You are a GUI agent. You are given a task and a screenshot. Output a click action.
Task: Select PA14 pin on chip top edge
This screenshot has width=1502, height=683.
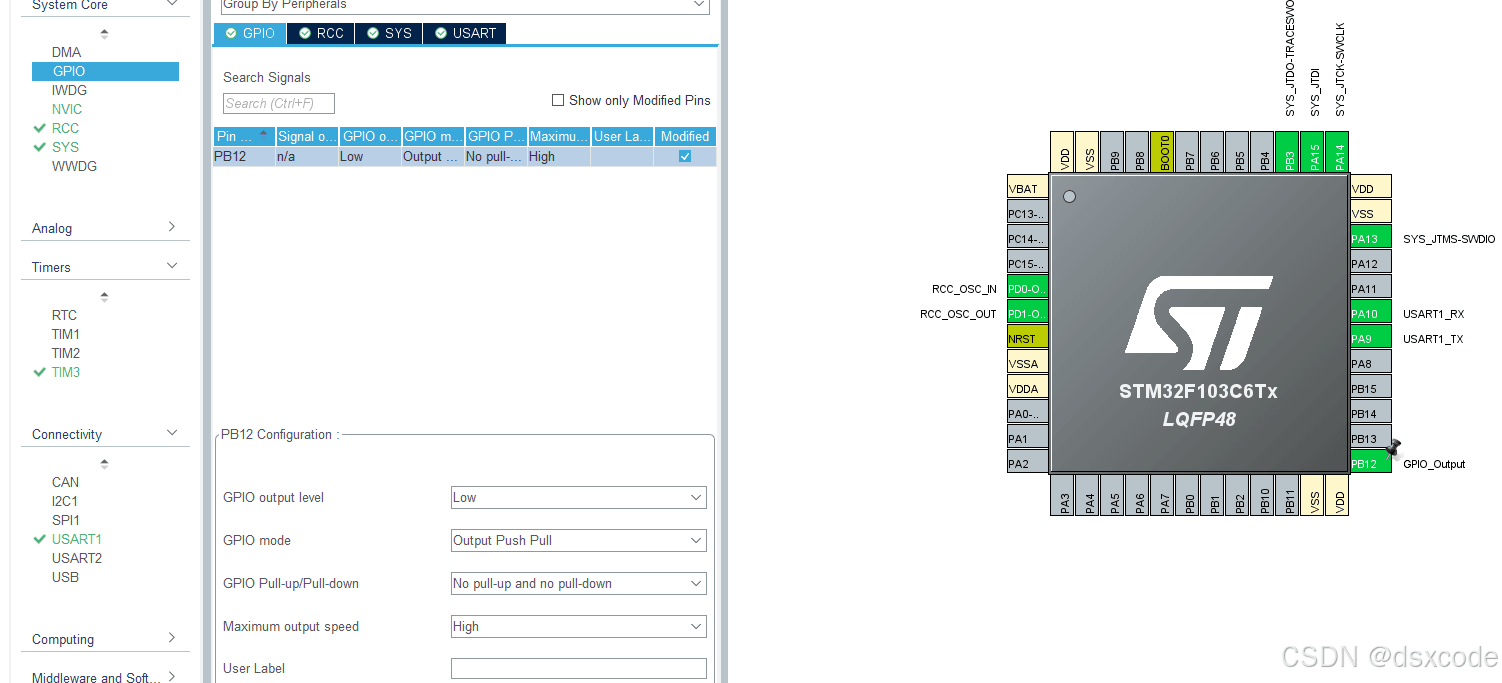coord(1337,153)
